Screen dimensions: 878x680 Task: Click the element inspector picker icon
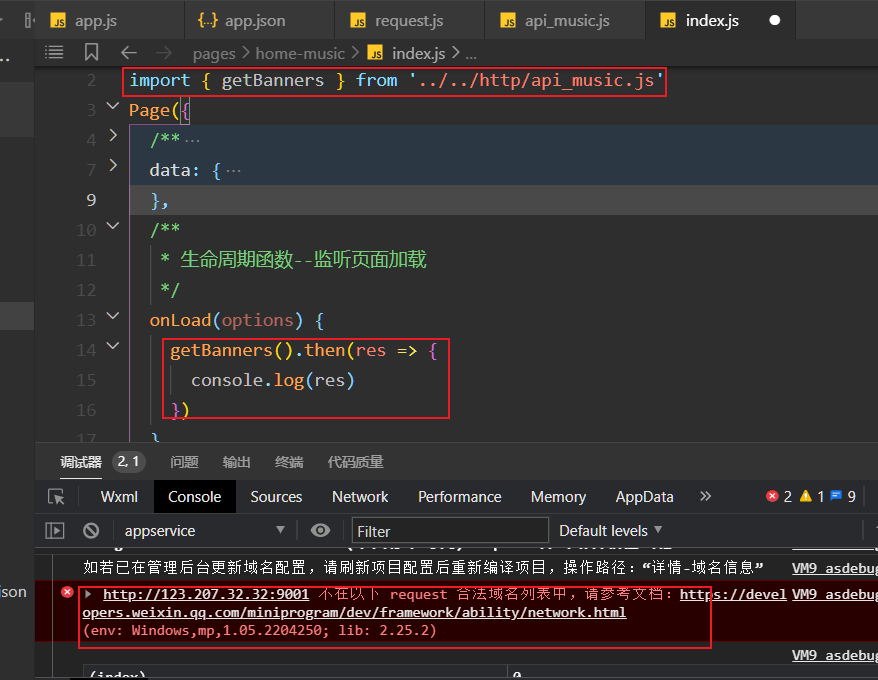coord(56,497)
